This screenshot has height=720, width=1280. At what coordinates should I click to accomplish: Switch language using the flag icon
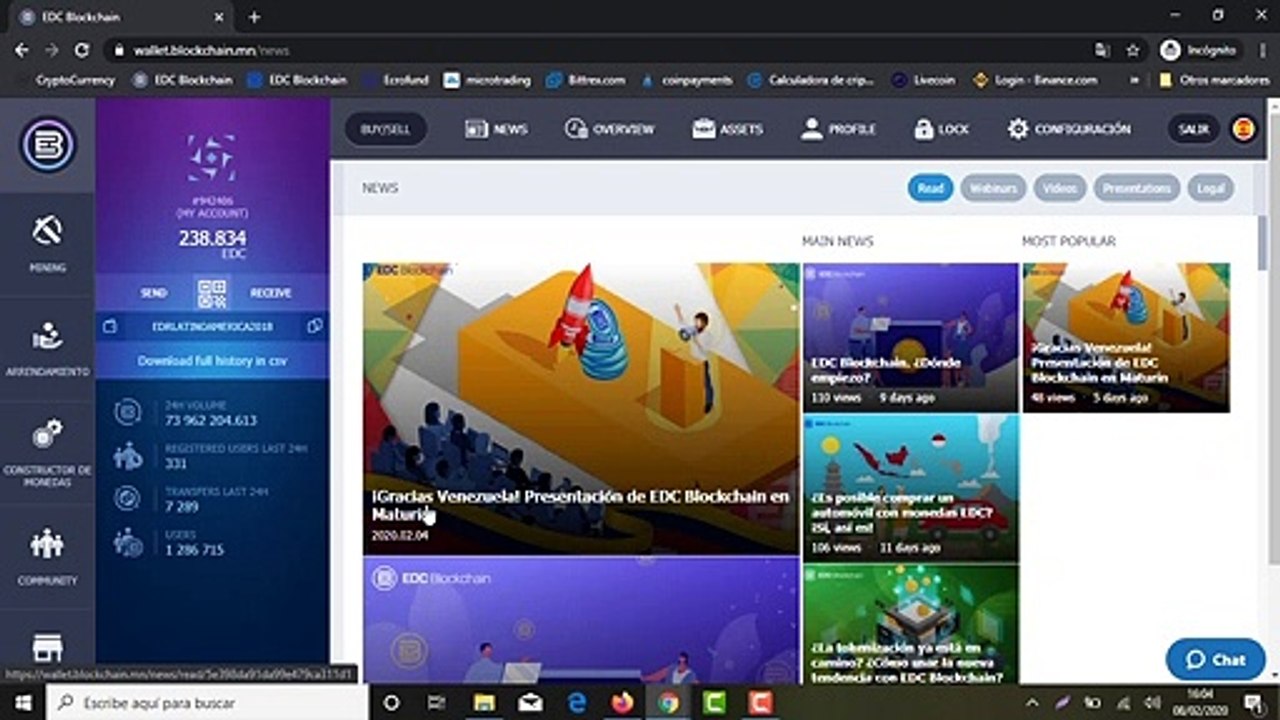click(x=1244, y=129)
